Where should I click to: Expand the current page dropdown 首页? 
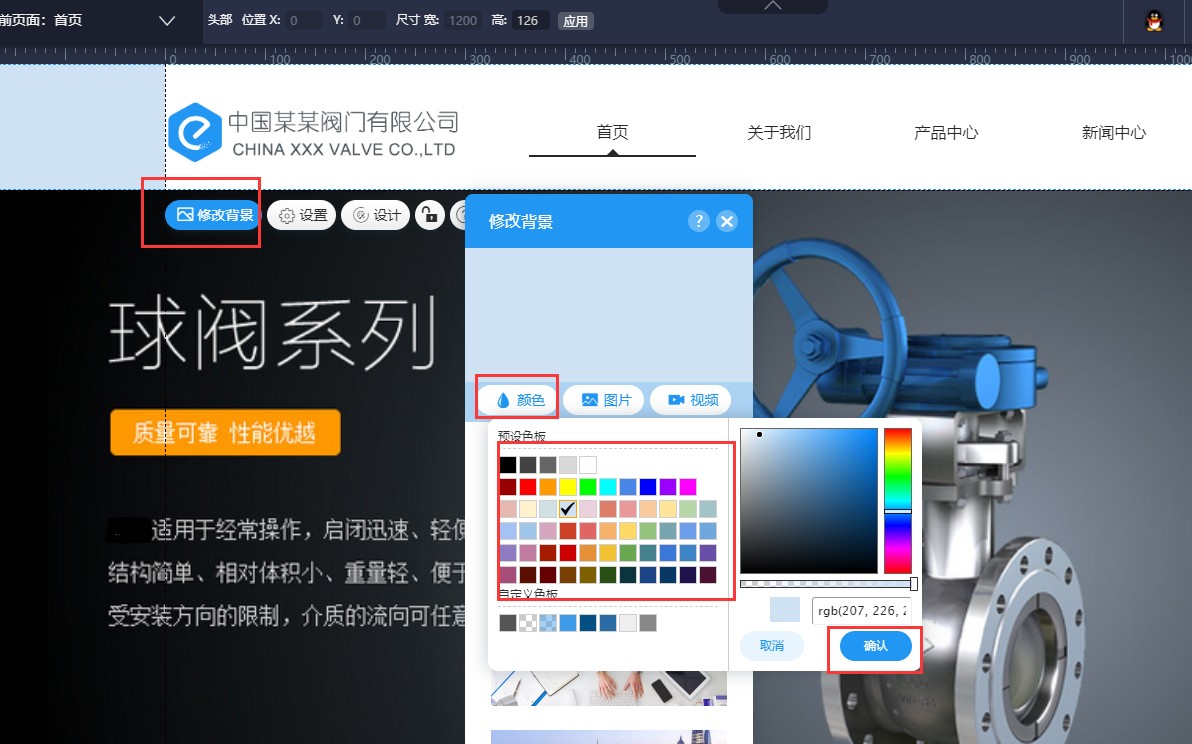[x=166, y=21]
